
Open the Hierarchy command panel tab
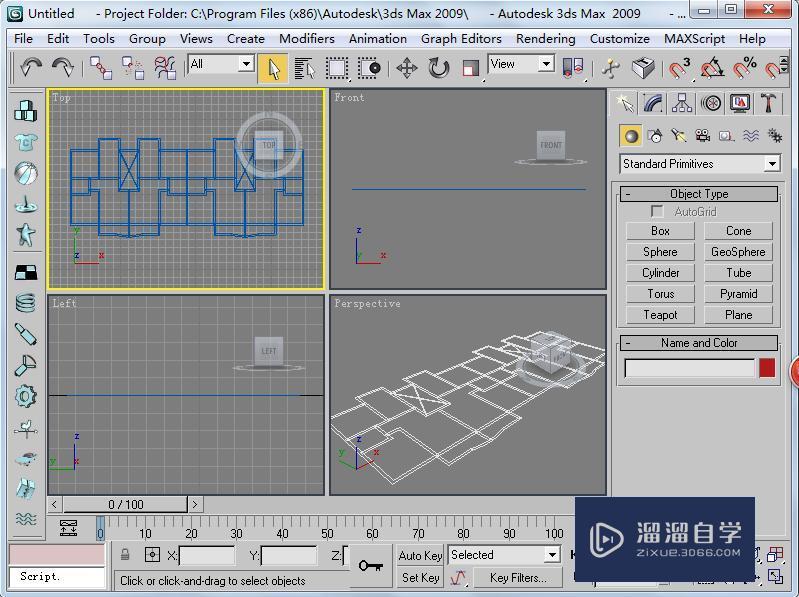682,103
